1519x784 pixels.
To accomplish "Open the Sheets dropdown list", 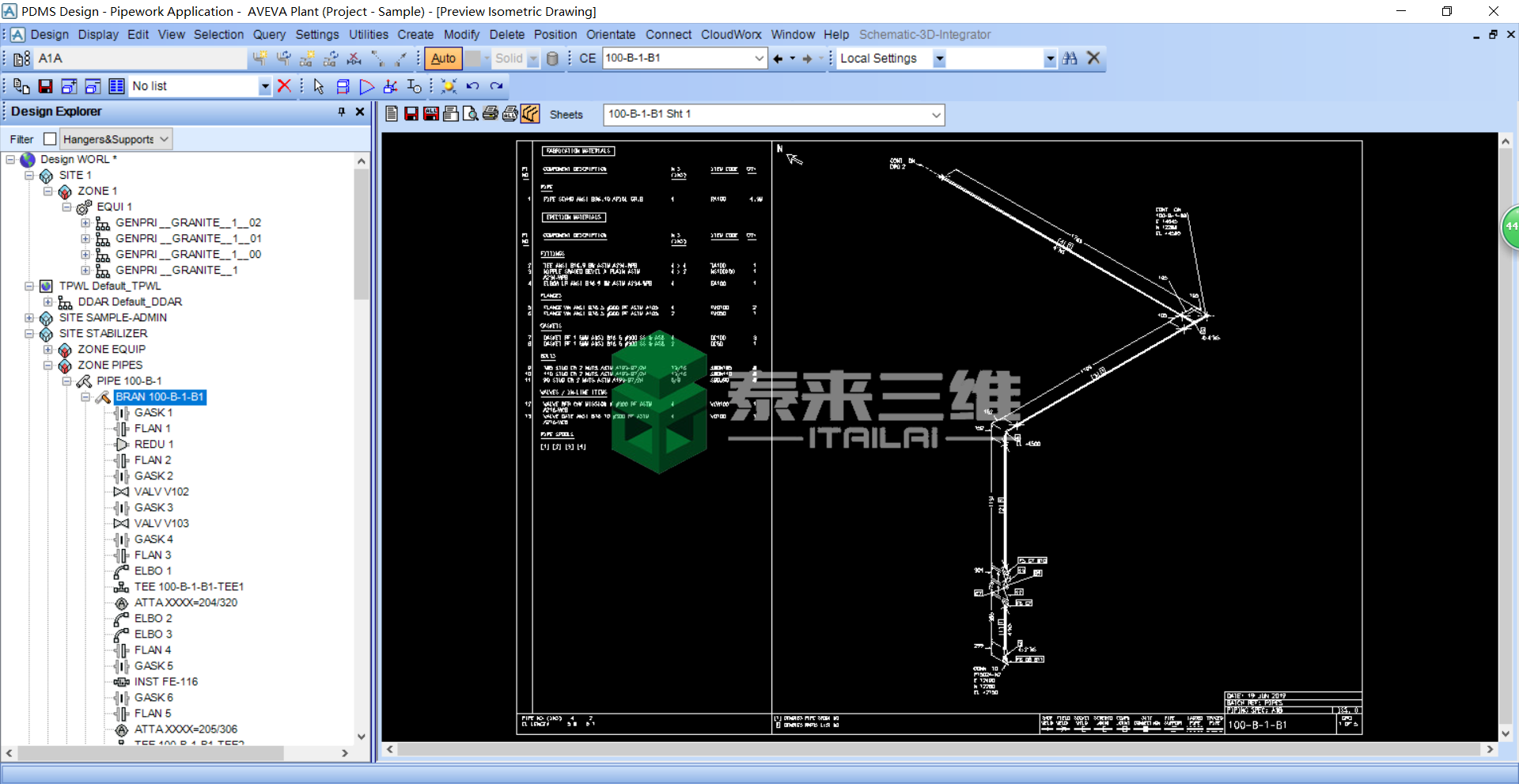I will (x=936, y=115).
